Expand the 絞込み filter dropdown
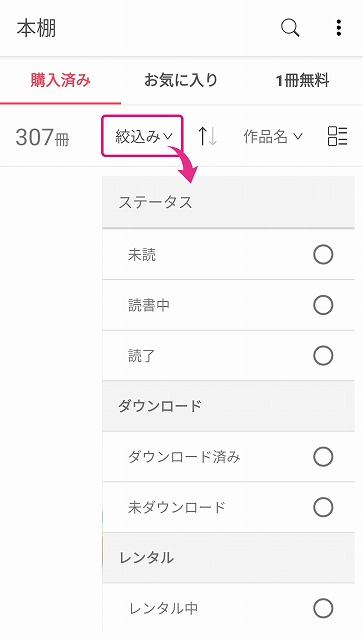Screen dimensions: 363x640 (142, 136)
